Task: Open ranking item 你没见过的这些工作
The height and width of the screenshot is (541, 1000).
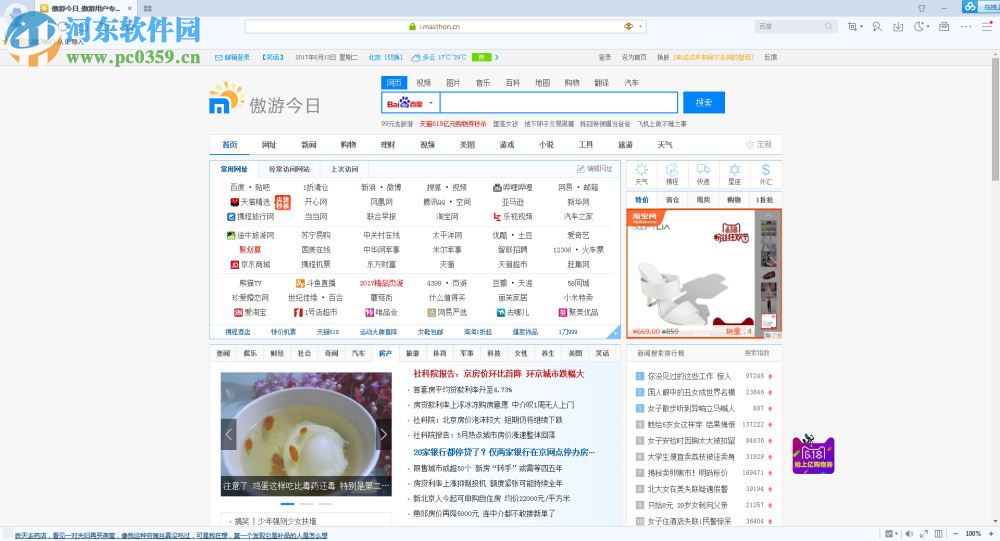Action: (x=689, y=376)
